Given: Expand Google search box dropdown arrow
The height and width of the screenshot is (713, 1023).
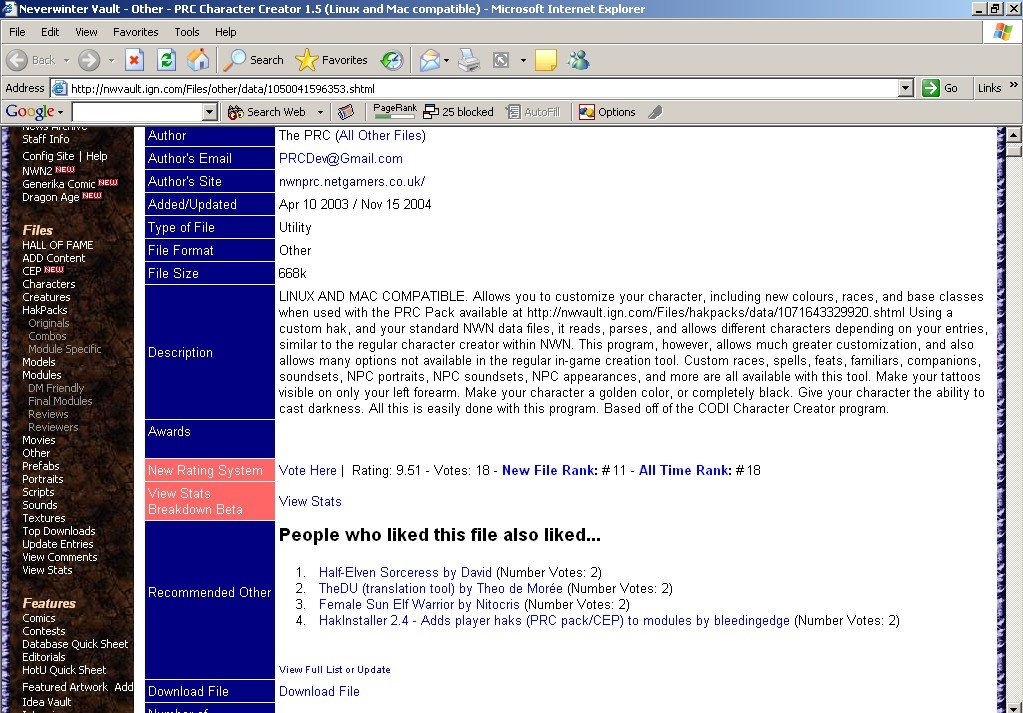Looking at the screenshot, I should tap(211, 112).
